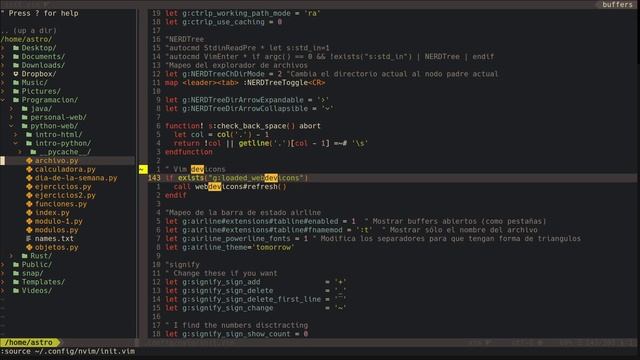Click the commented 'signify heading line

pyautogui.click(x=182, y=264)
